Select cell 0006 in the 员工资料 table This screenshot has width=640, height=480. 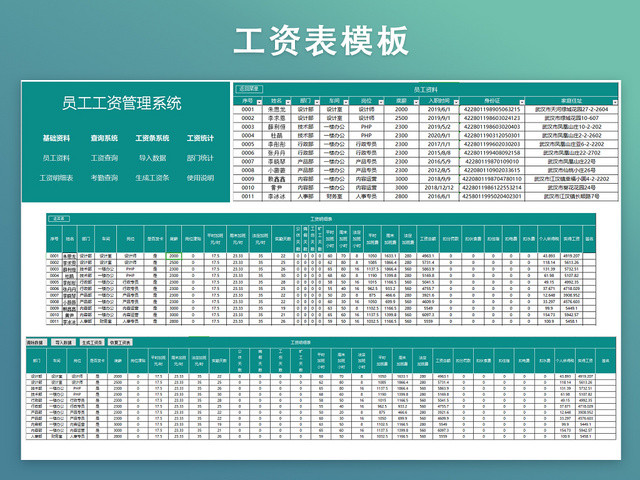click(x=248, y=153)
